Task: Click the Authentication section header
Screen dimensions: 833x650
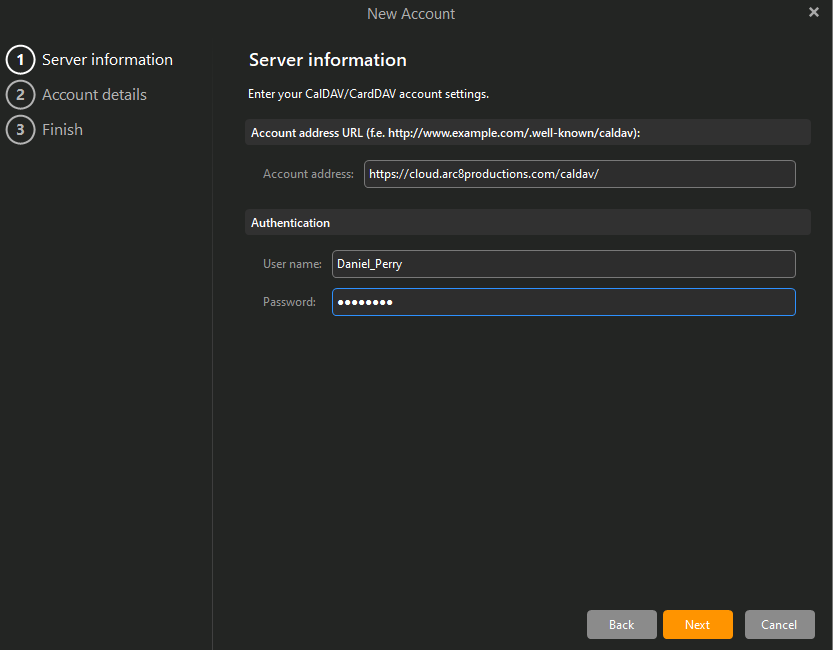Action: click(x=528, y=223)
